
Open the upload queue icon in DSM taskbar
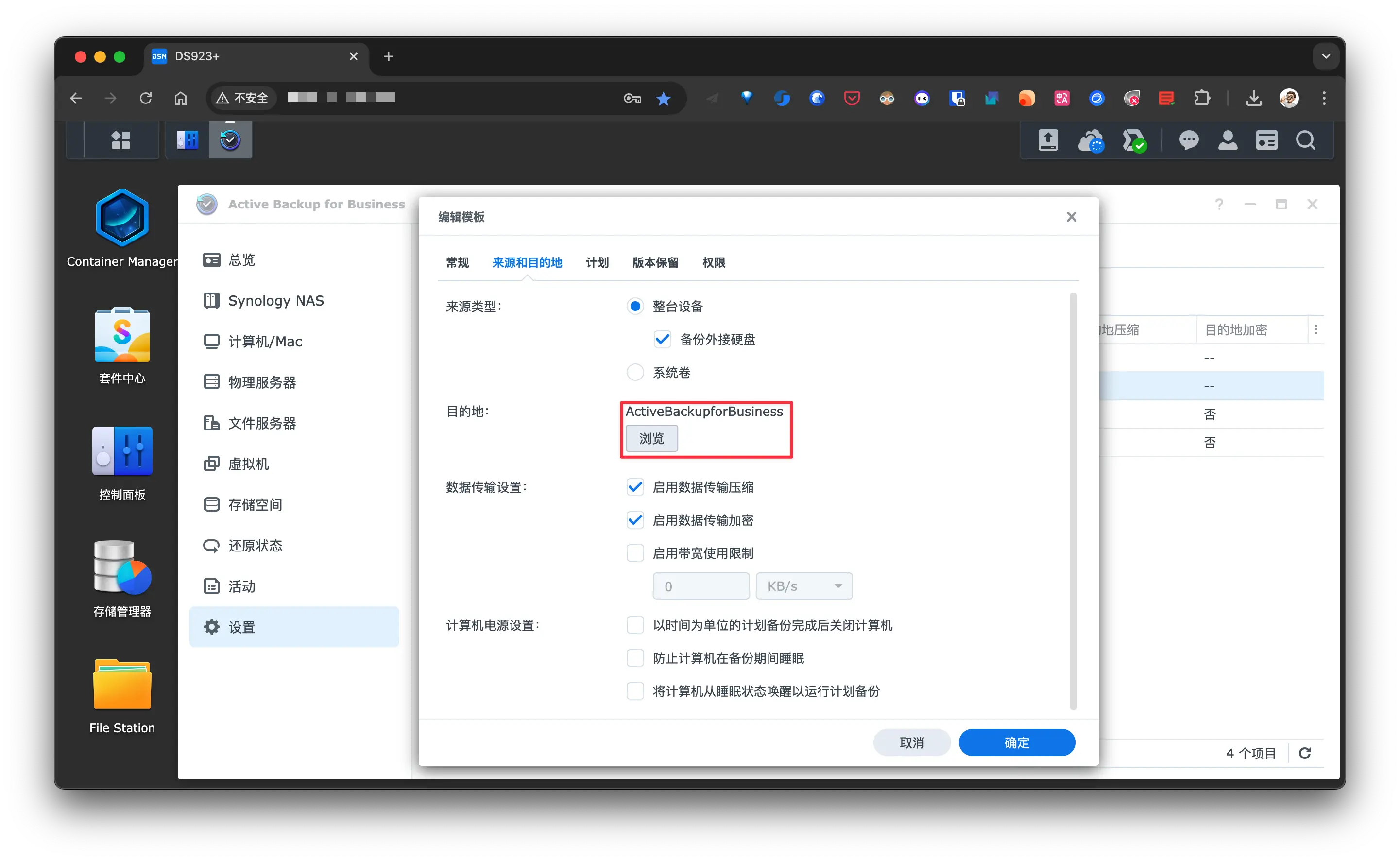(1048, 140)
